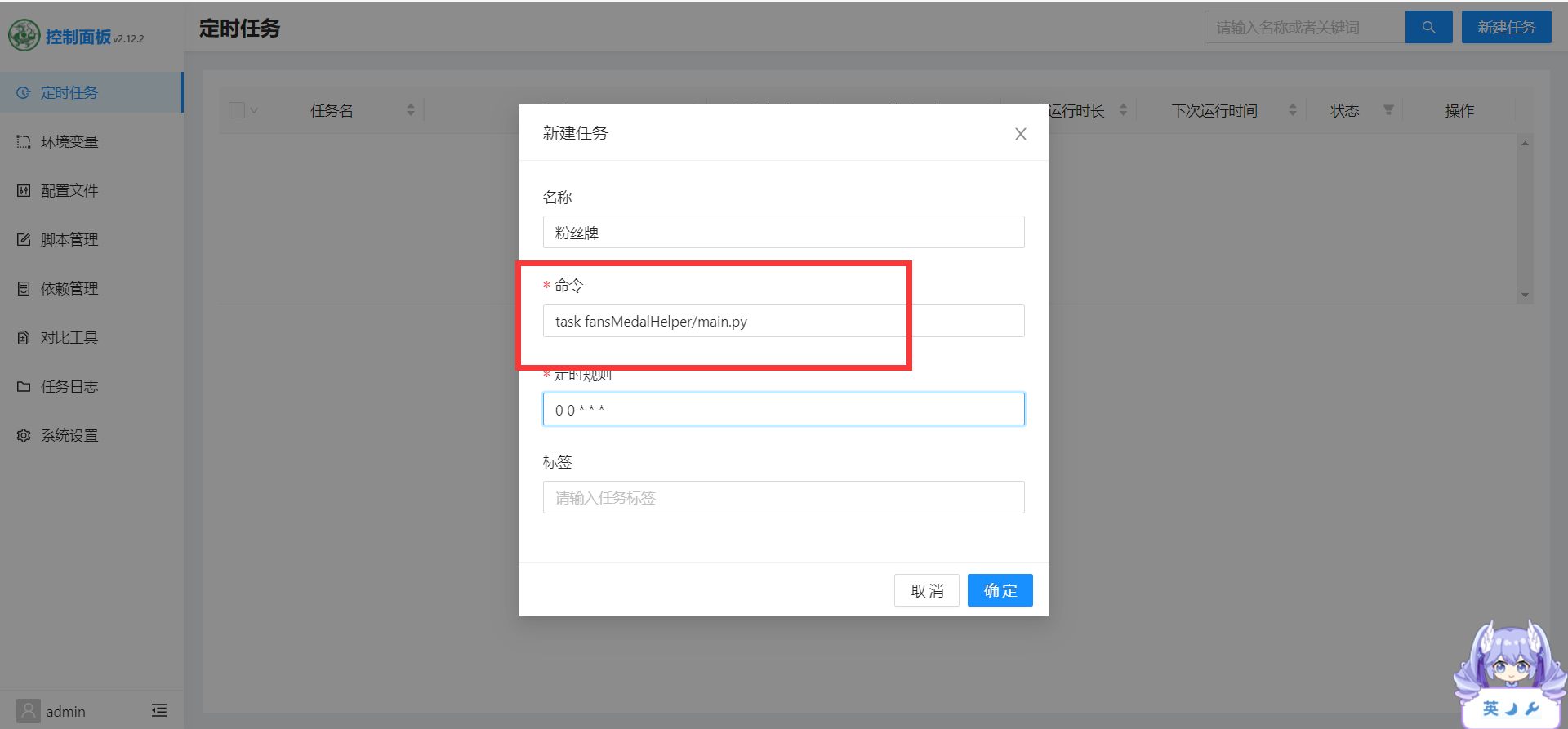Click the status column filter icon
Image resolution: width=1568 pixels, height=729 pixels.
tap(1388, 110)
